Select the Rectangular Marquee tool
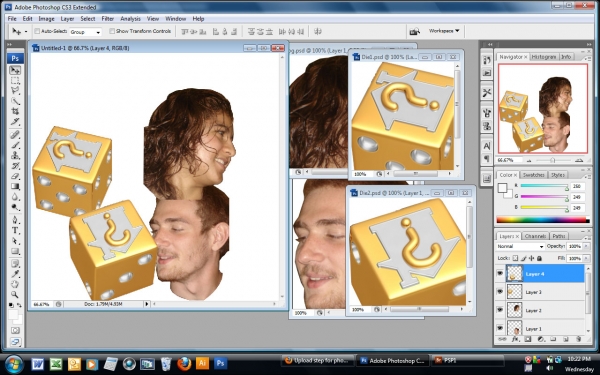600x375 pixels. pos(15,80)
